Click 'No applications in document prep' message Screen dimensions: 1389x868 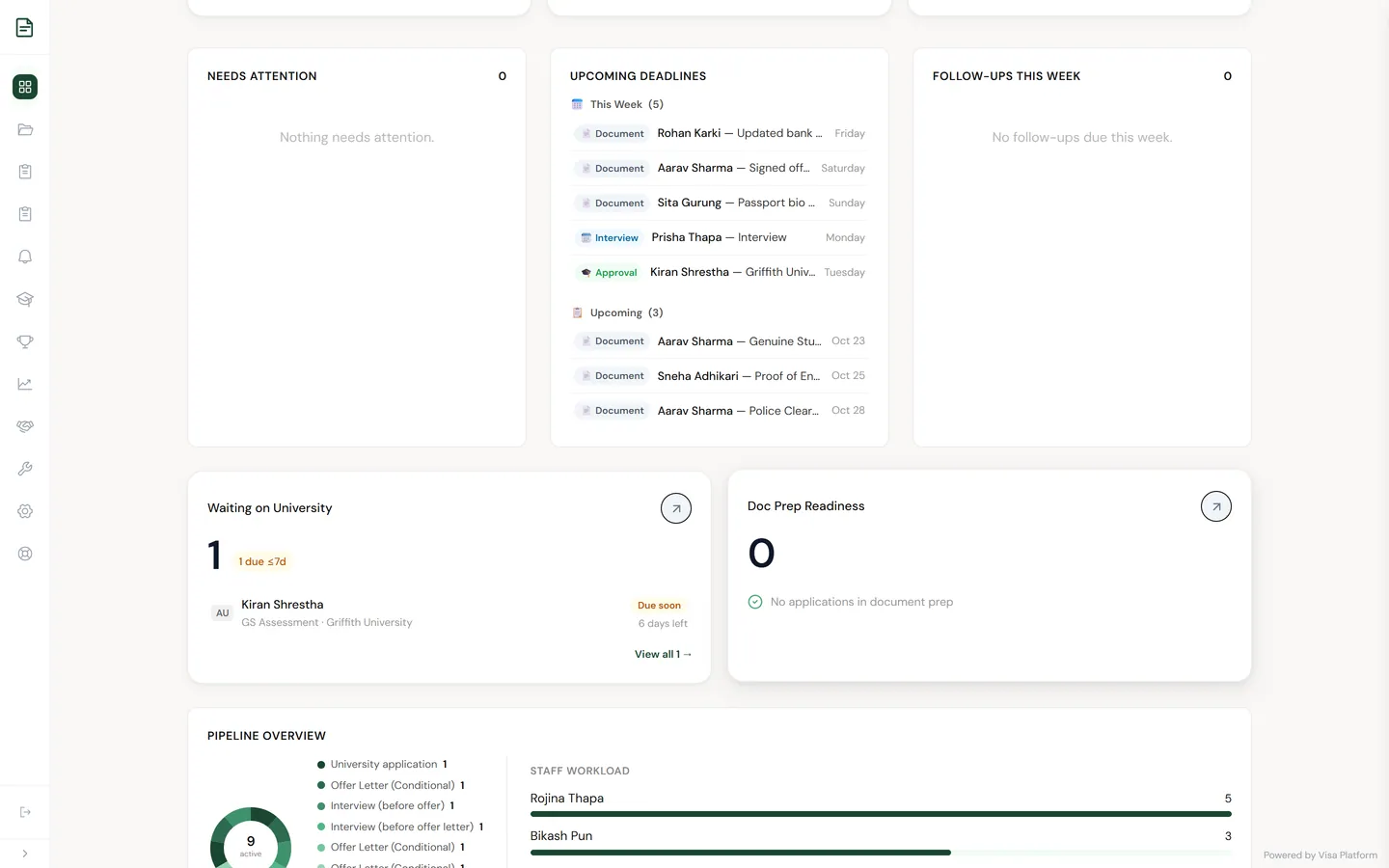861,602
